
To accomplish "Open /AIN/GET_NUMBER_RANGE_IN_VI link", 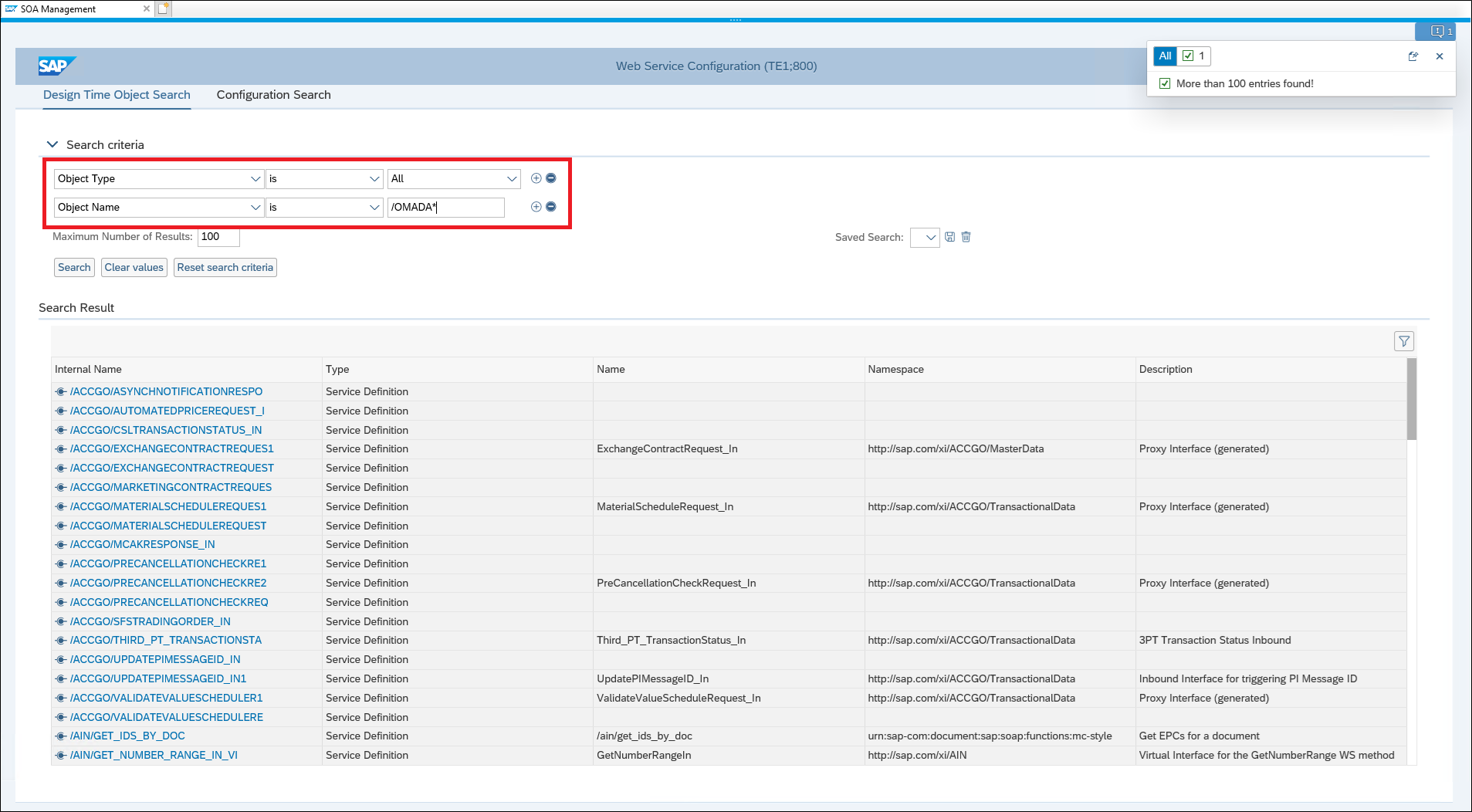I will point(154,755).
